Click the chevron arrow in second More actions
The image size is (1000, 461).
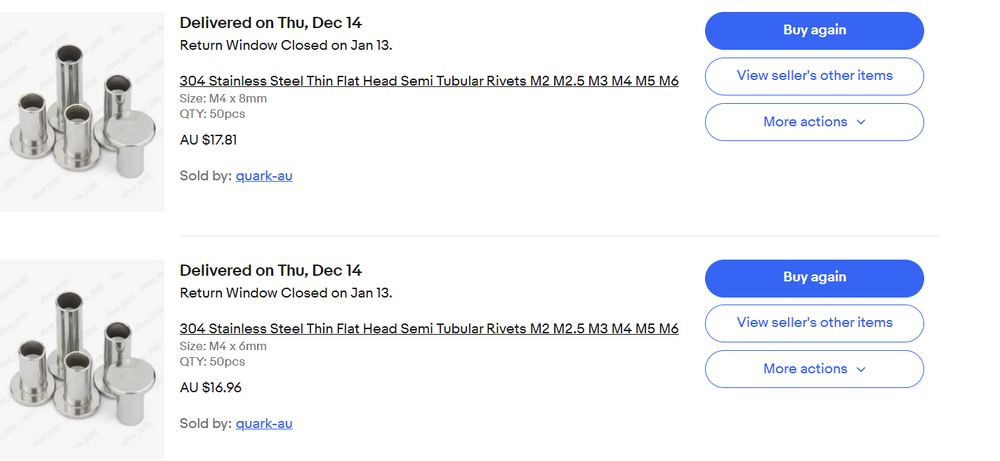click(860, 369)
